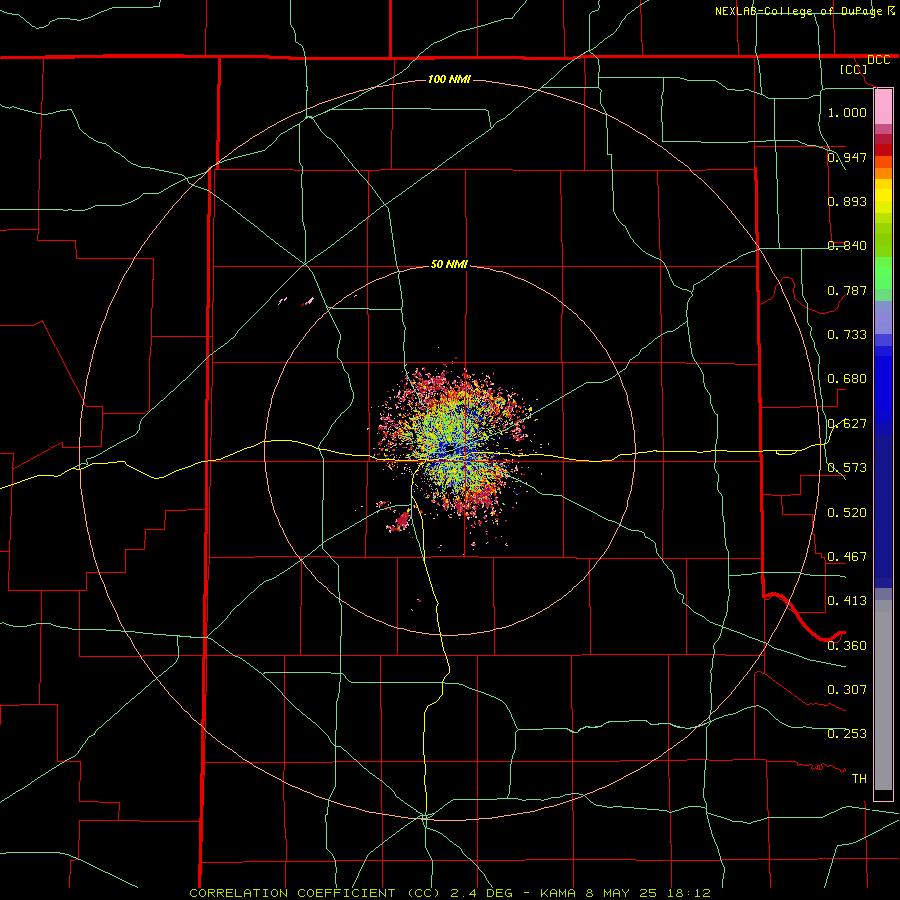Image resolution: width=900 pixels, height=900 pixels.
Task: Select the 0.573 scale value
Action: coord(847,468)
